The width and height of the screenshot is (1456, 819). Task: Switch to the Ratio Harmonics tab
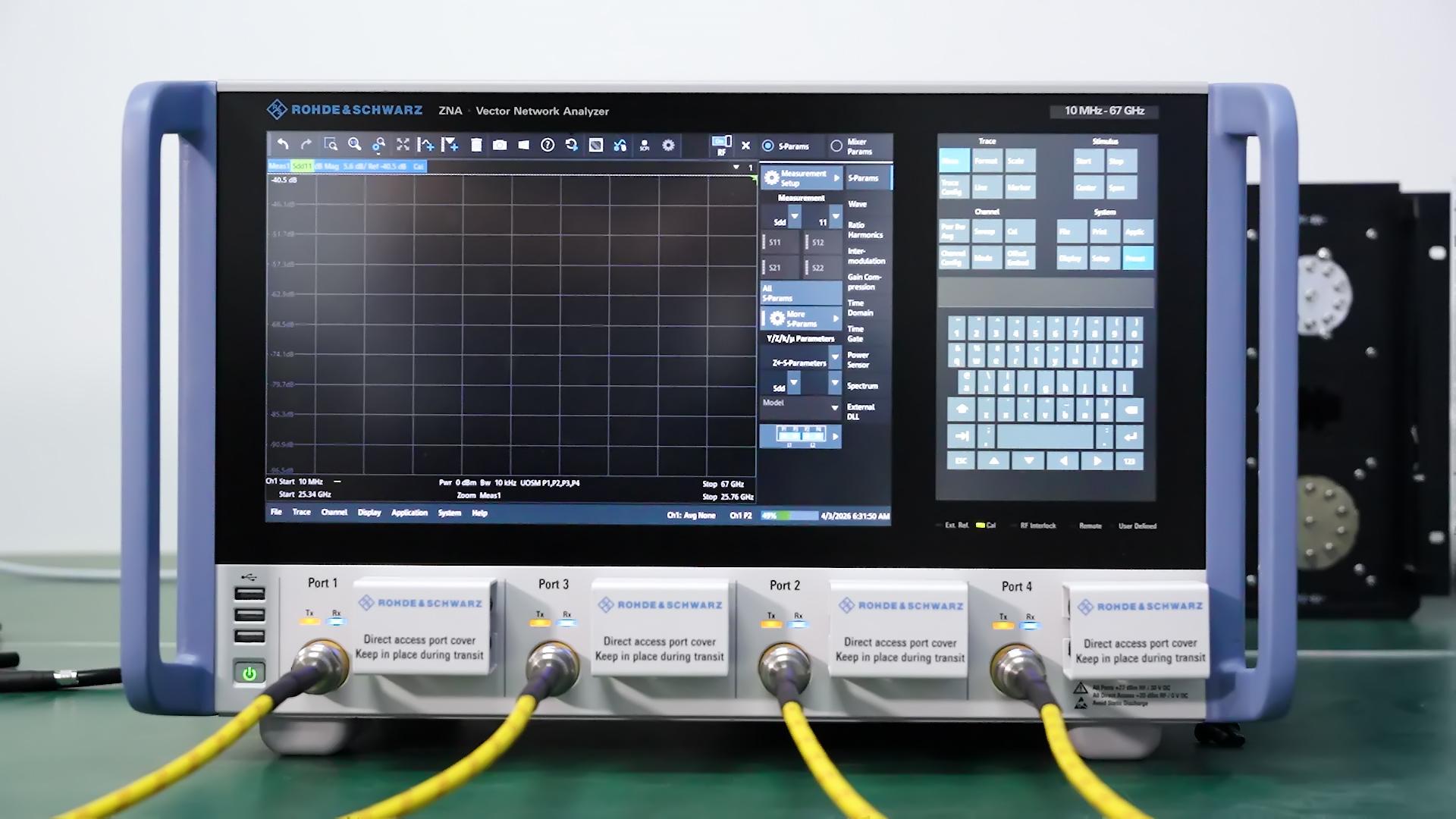click(x=864, y=230)
